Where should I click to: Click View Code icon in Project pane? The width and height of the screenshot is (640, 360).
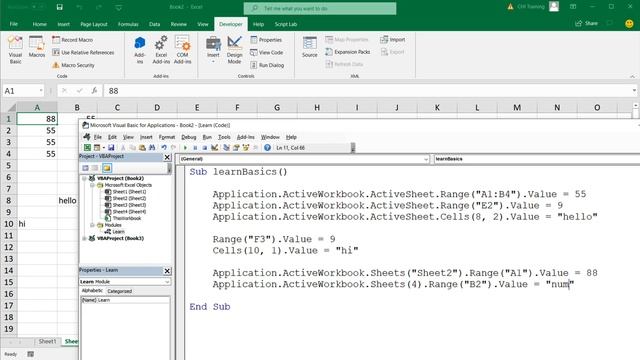86,168
